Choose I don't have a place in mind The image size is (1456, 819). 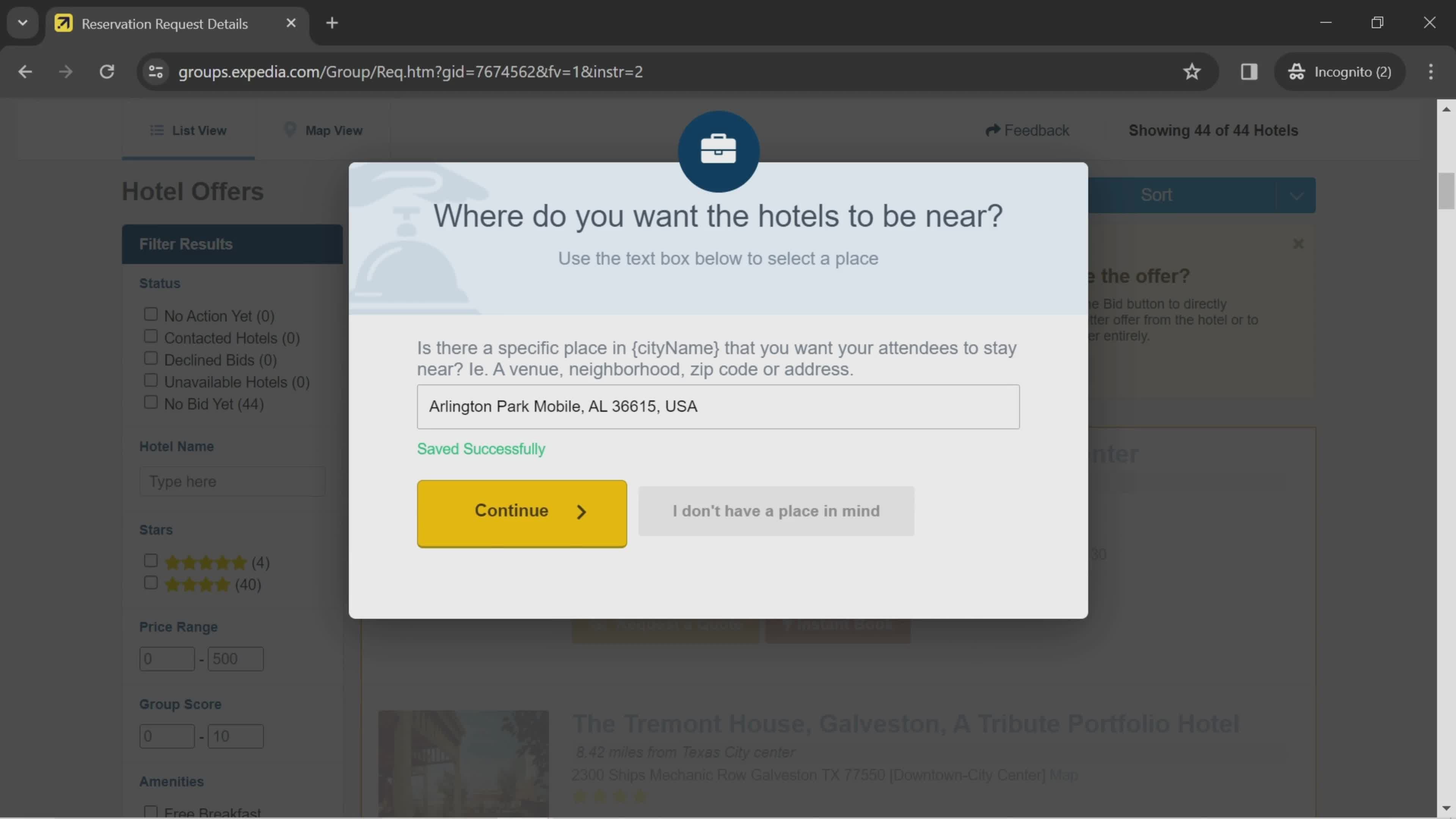(776, 511)
